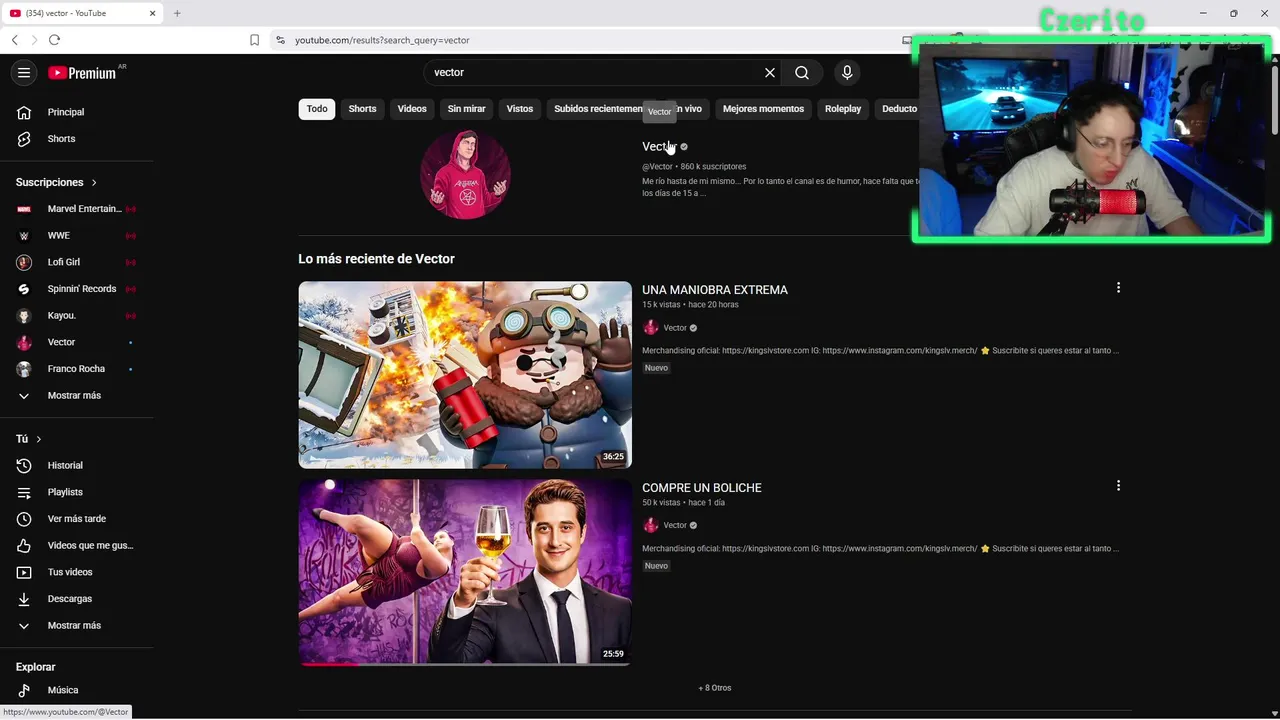Play COMPRE UN BOLICHE thumbnail
The image size is (1280, 720).
point(465,572)
